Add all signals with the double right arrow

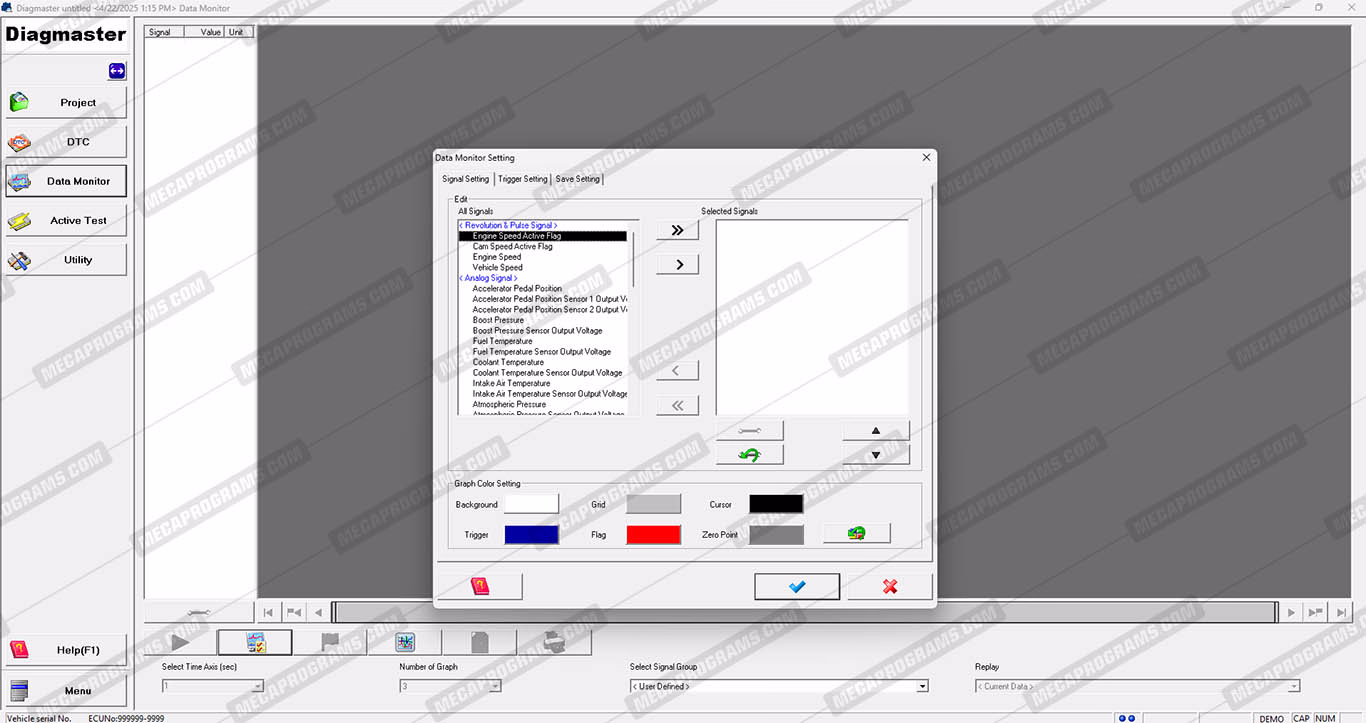pos(677,230)
